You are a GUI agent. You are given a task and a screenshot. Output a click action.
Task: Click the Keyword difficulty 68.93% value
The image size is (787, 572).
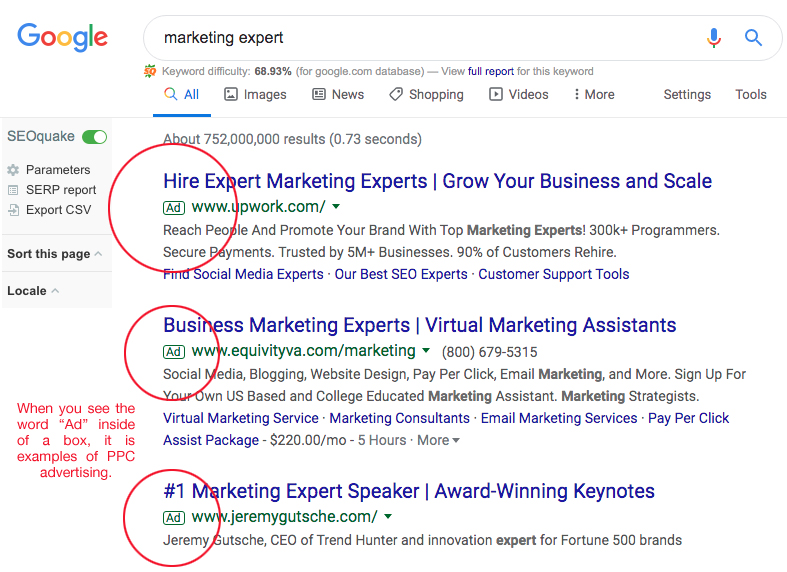[x=273, y=71]
